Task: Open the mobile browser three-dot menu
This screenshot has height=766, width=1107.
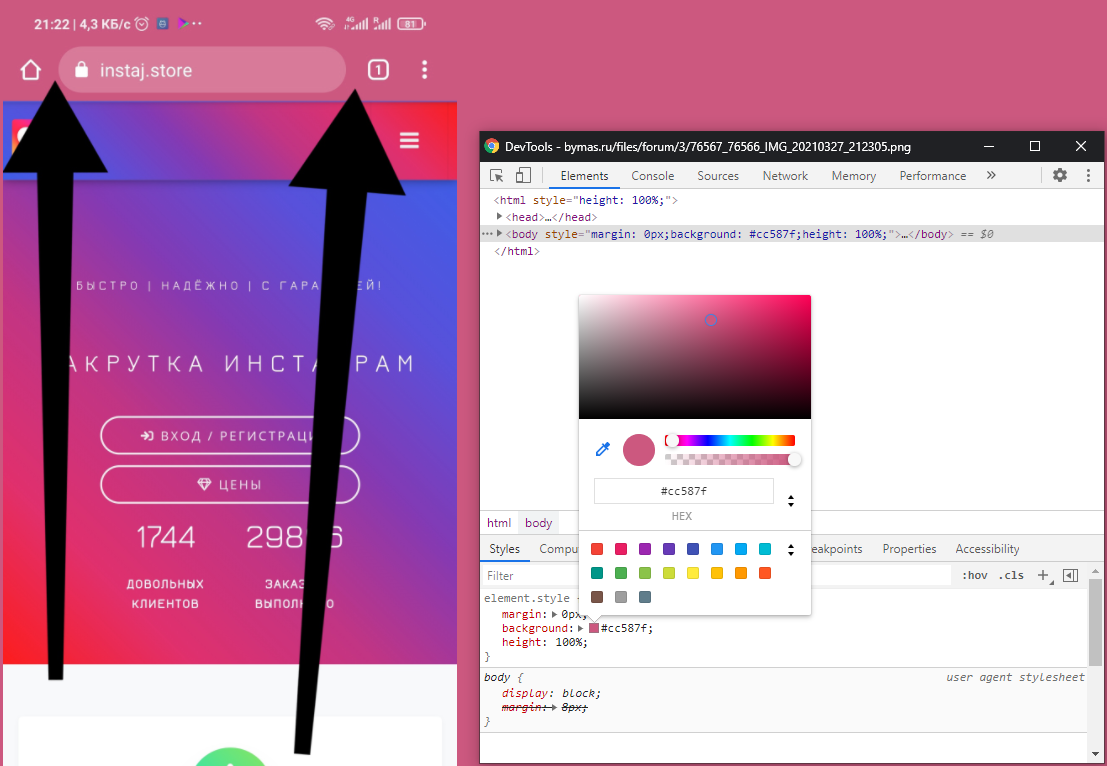Action: coord(424,69)
